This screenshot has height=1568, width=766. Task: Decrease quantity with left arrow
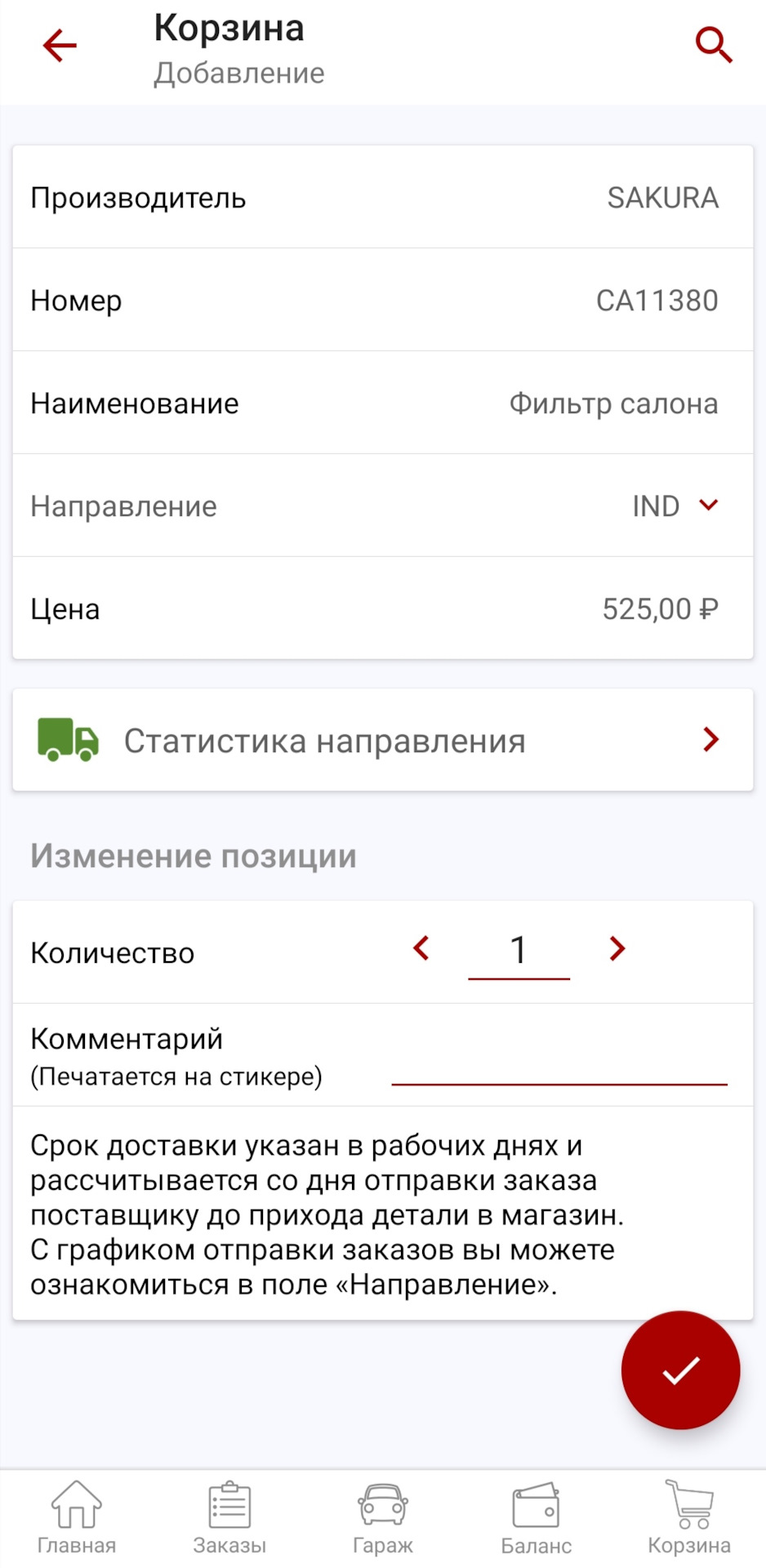click(421, 949)
